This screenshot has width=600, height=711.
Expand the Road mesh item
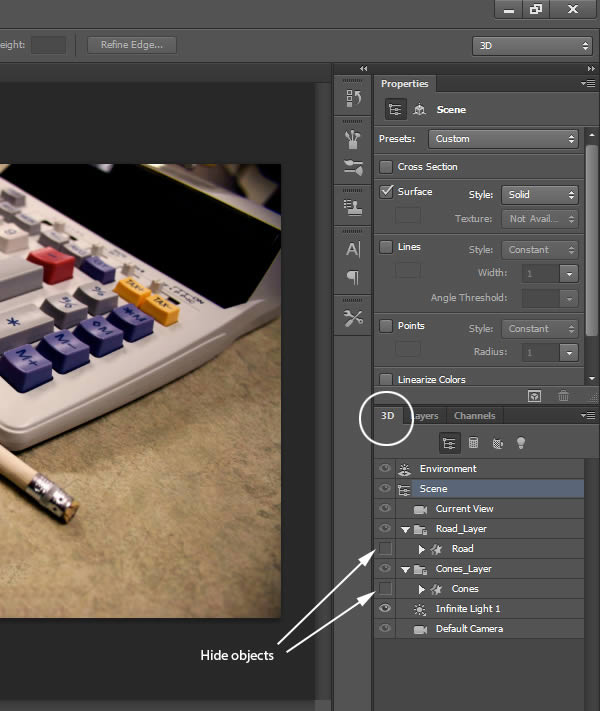coord(421,549)
